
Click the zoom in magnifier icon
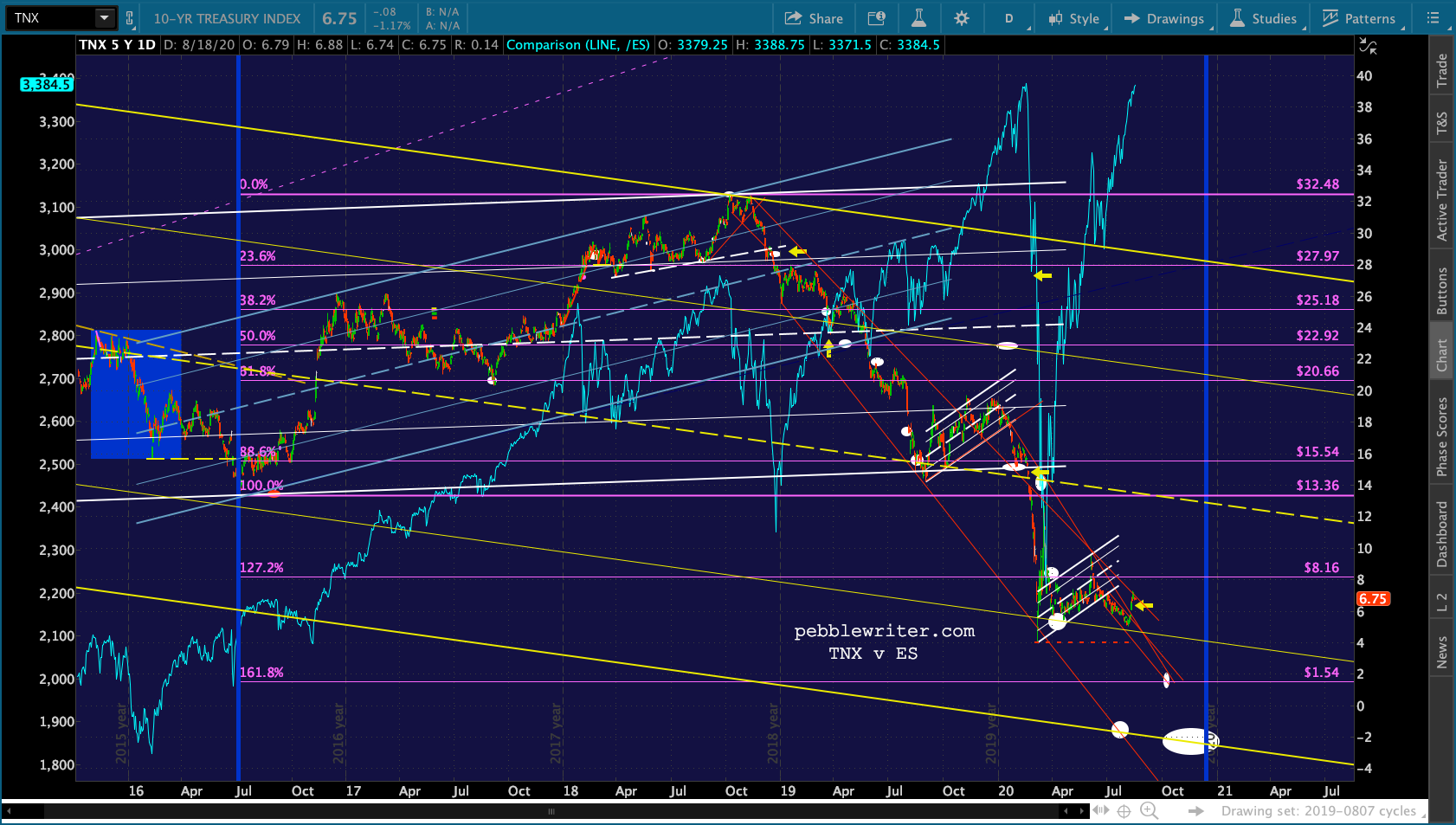click(1149, 811)
